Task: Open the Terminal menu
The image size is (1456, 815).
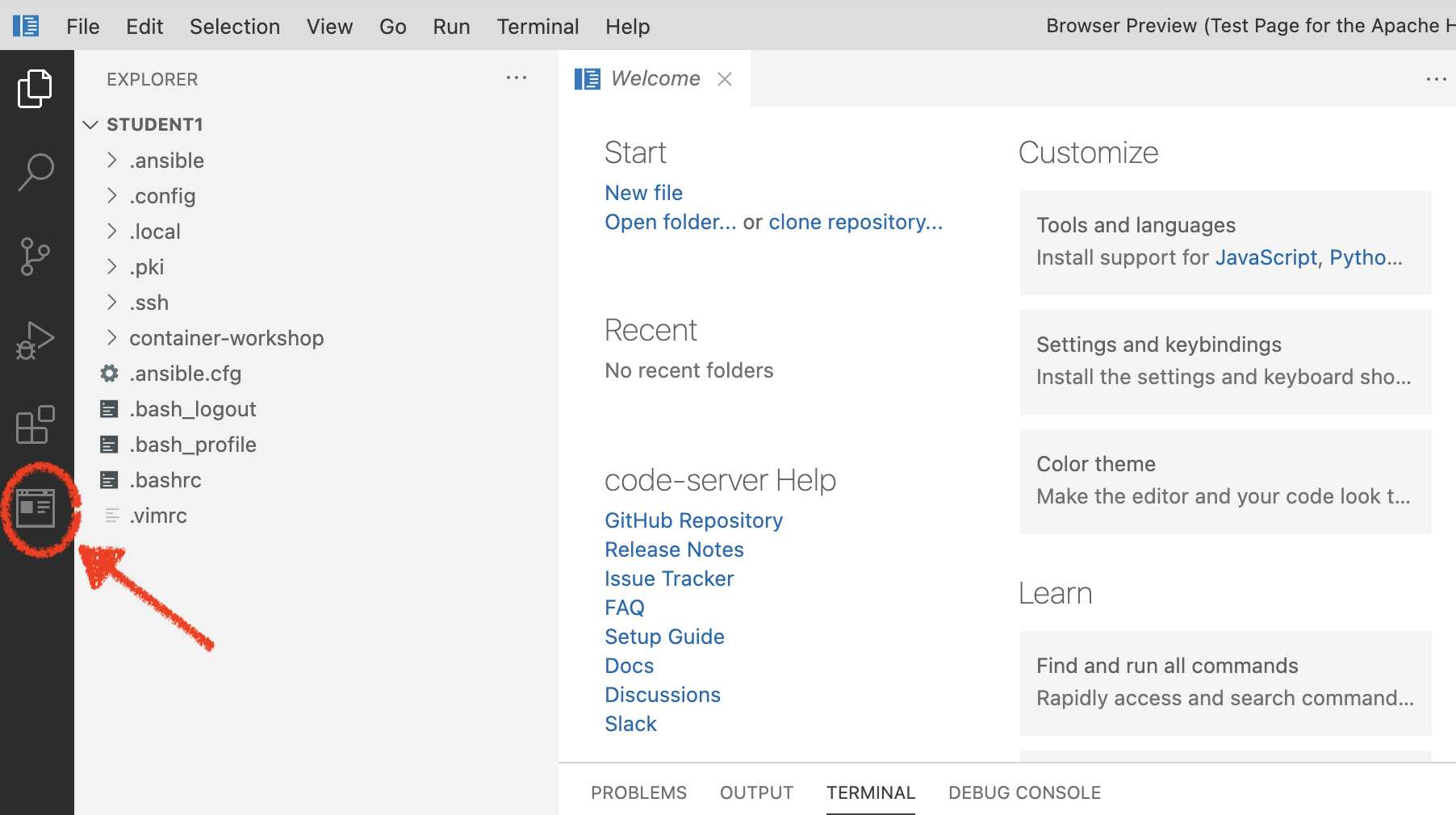Action: click(x=538, y=26)
